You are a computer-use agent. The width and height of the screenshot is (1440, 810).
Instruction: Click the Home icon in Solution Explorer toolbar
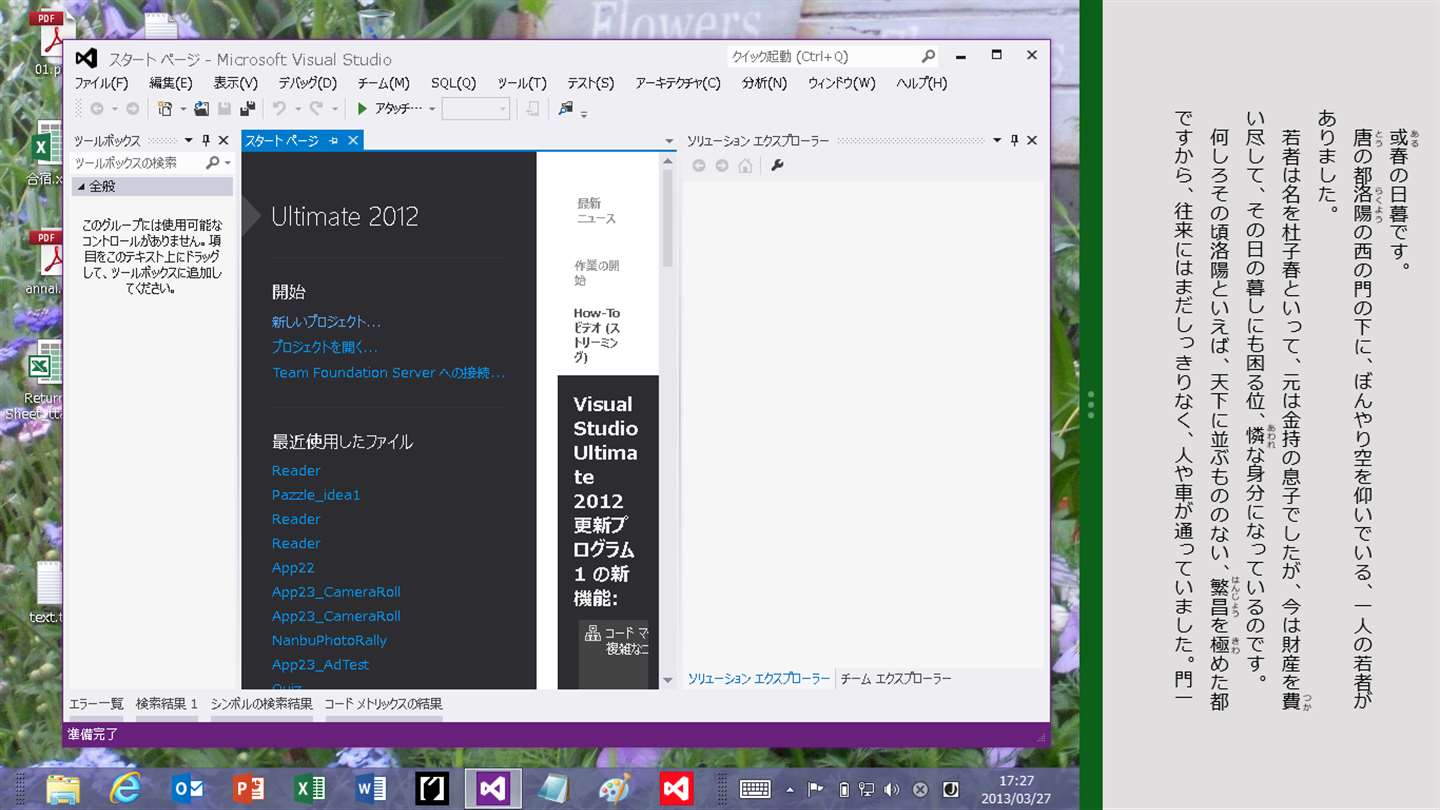pos(745,165)
